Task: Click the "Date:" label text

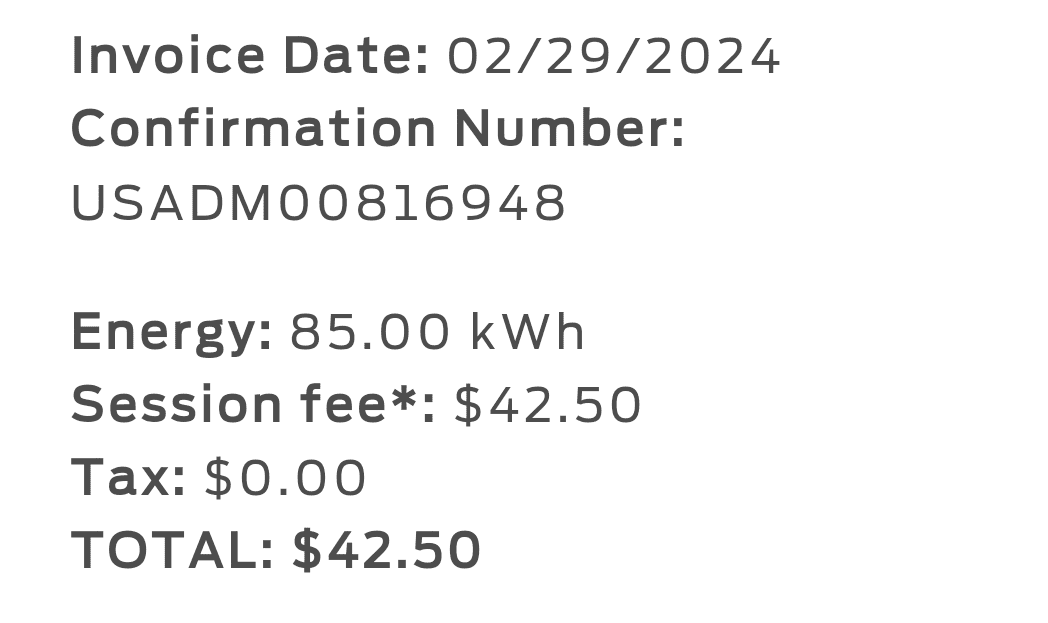Action: pyautogui.click(x=356, y=56)
